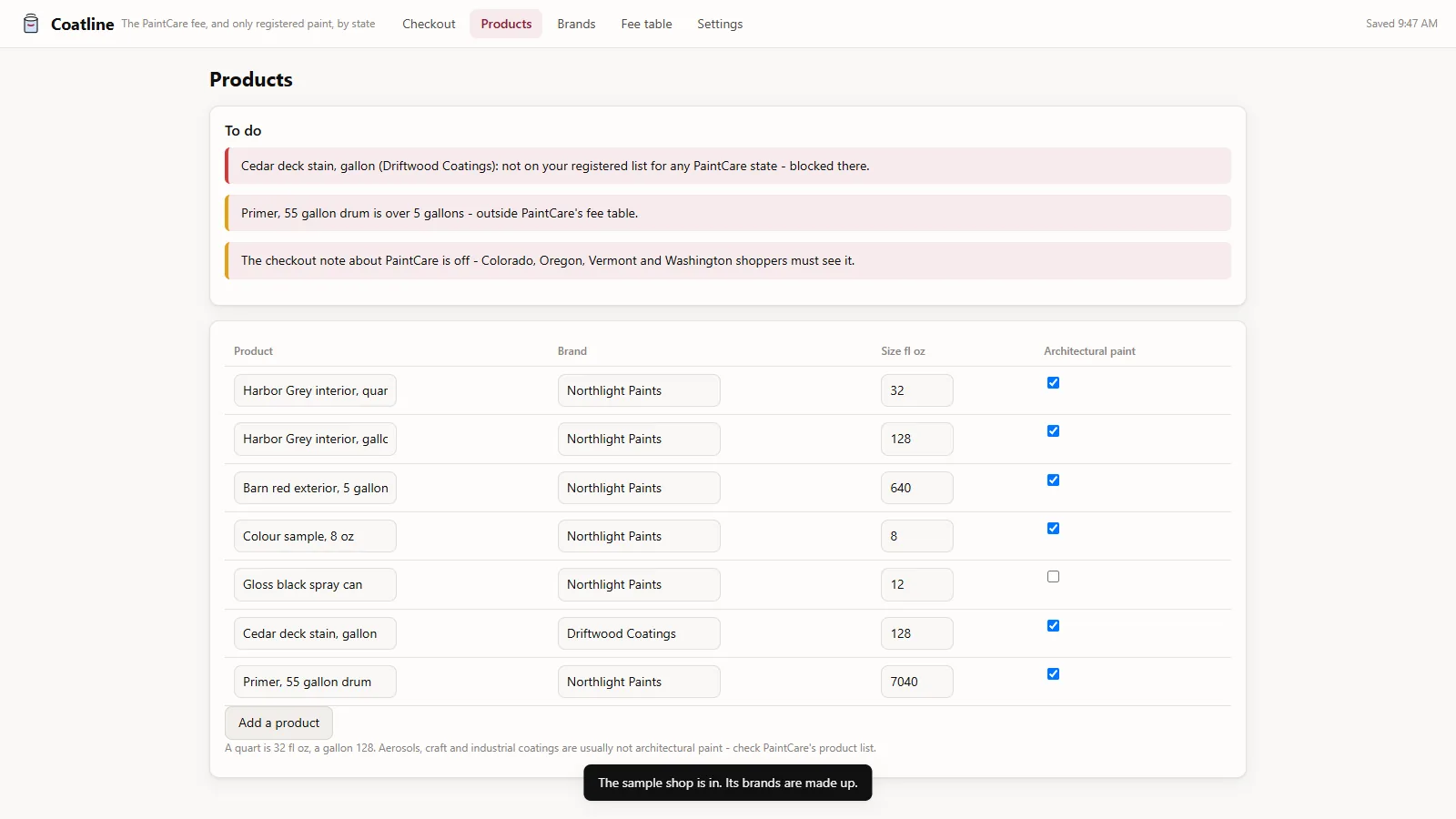Click the Cedar deck stain blocked warning
The width and height of the screenshot is (1456, 819).
(728, 166)
